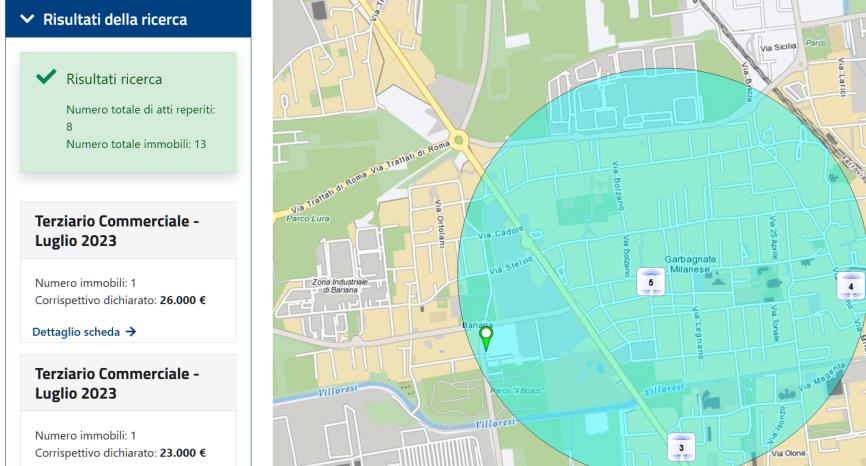Click the Numero totale immobili: 13 text
This screenshot has height=466, width=866.
135,144
